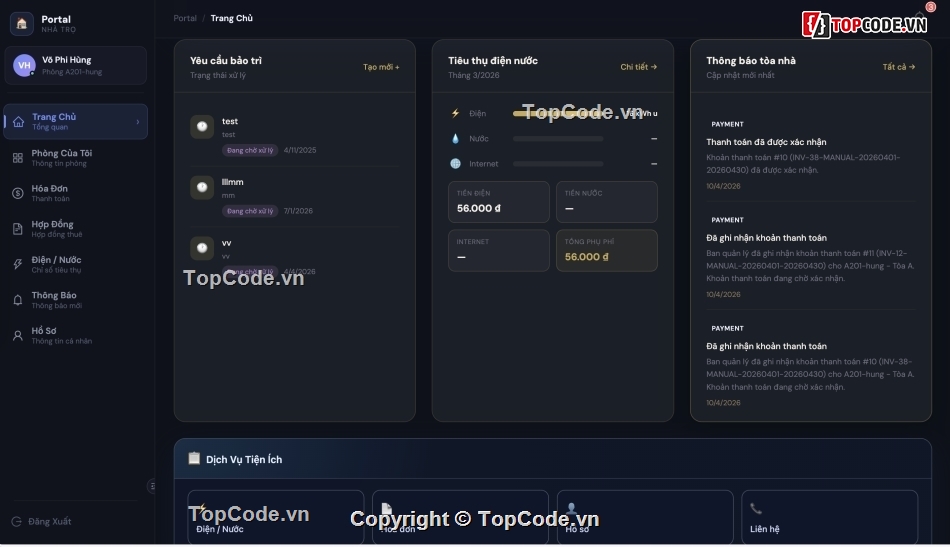Open the Liên hệ service card

[x=829, y=517]
